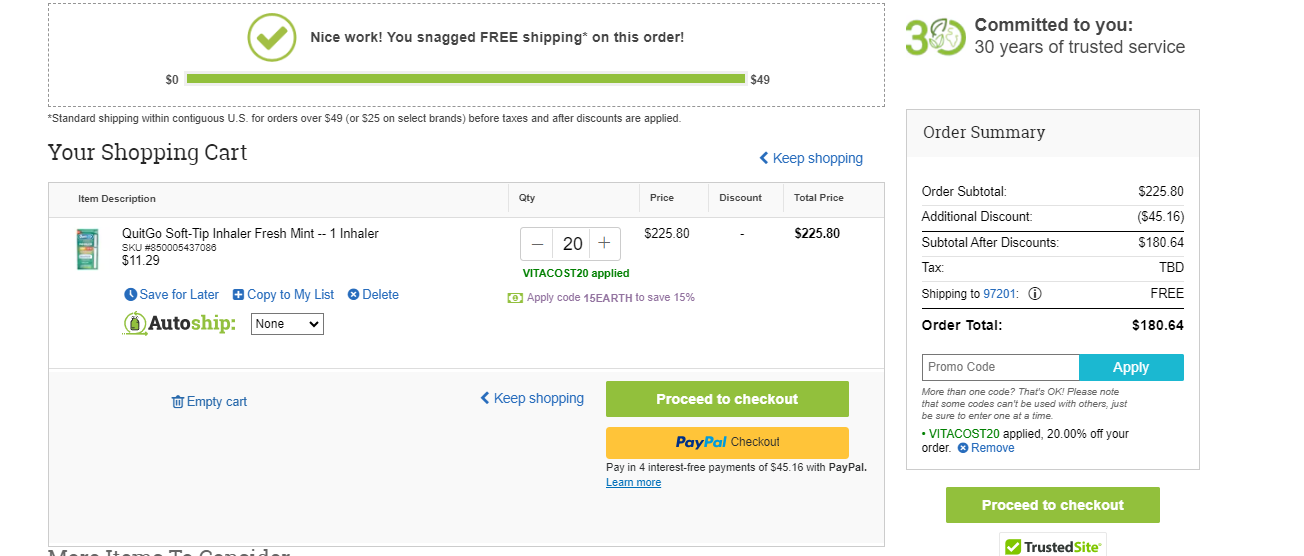1304x556 pixels.
Task: Click the 30 years service badge icon
Action: pyautogui.click(x=935, y=37)
